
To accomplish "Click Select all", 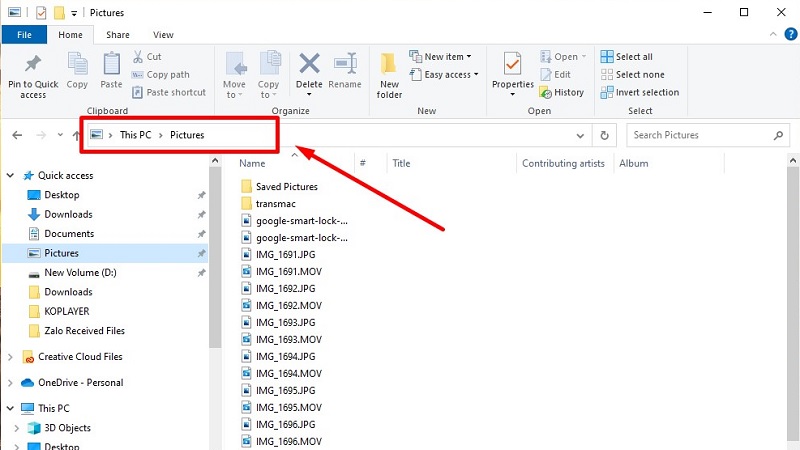I will [x=627, y=57].
